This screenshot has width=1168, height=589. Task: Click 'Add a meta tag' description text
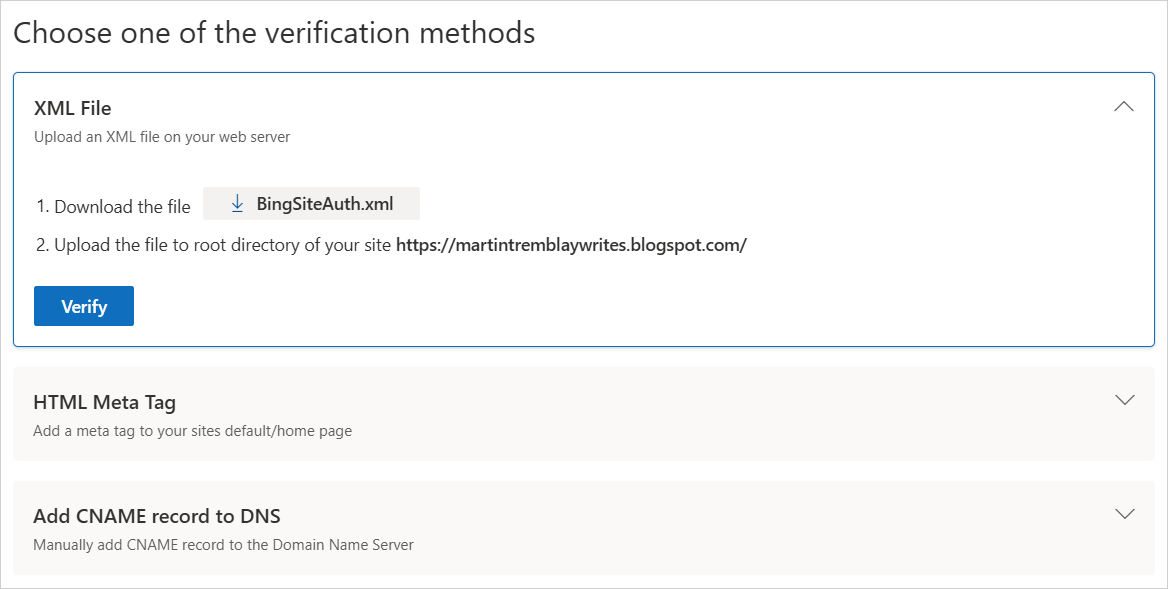(x=192, y=431)
